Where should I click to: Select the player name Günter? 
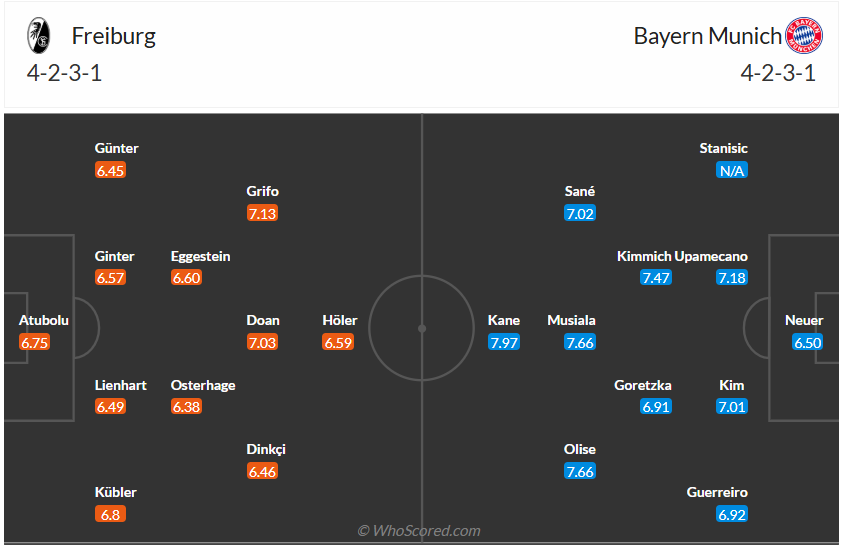pos(117,148)
